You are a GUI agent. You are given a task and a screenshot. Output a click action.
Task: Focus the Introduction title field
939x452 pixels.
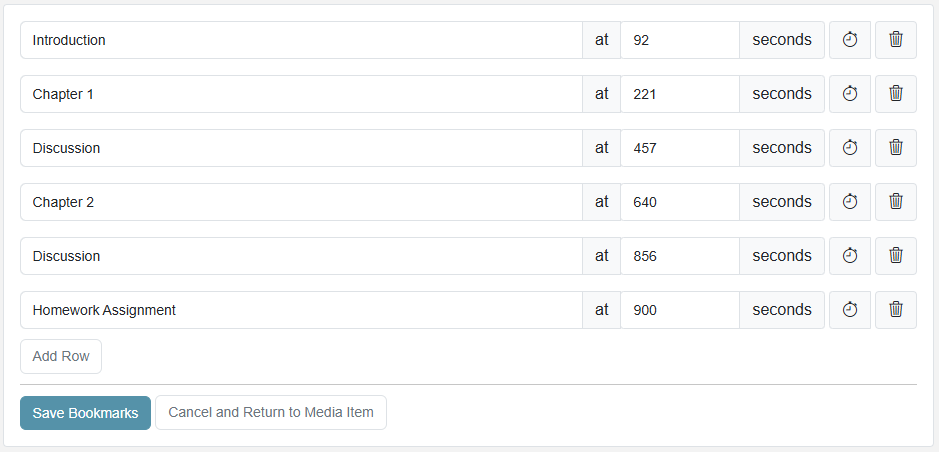[300, 40]
